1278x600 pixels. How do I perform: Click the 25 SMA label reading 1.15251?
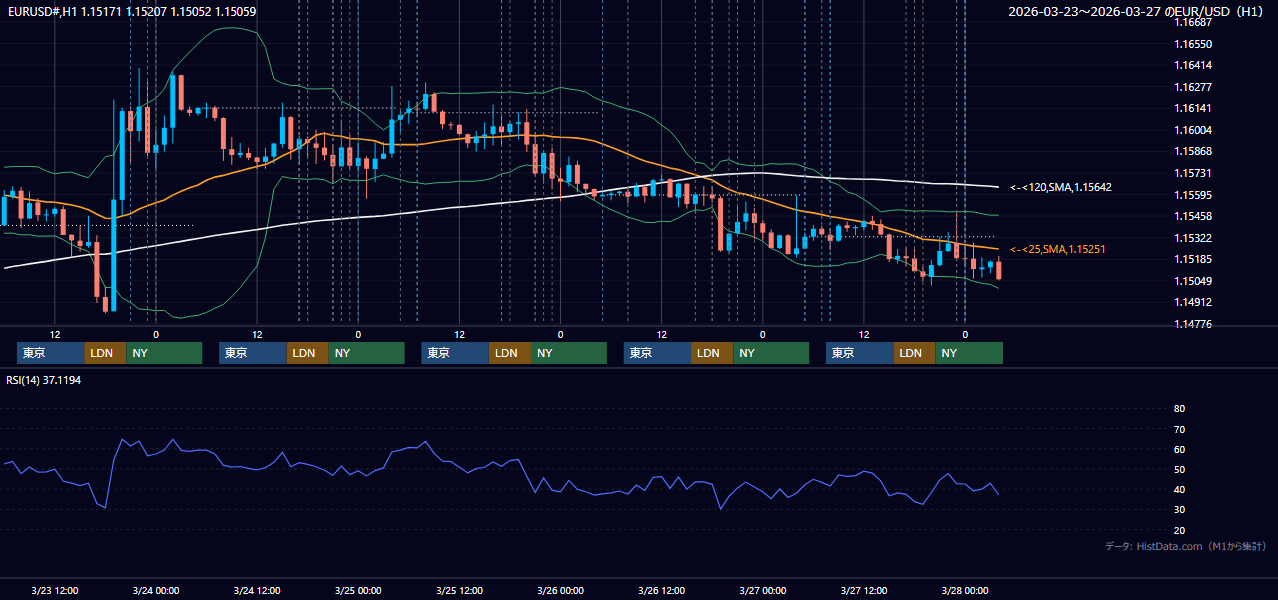pyautogui.click(x=1058, y=249)
